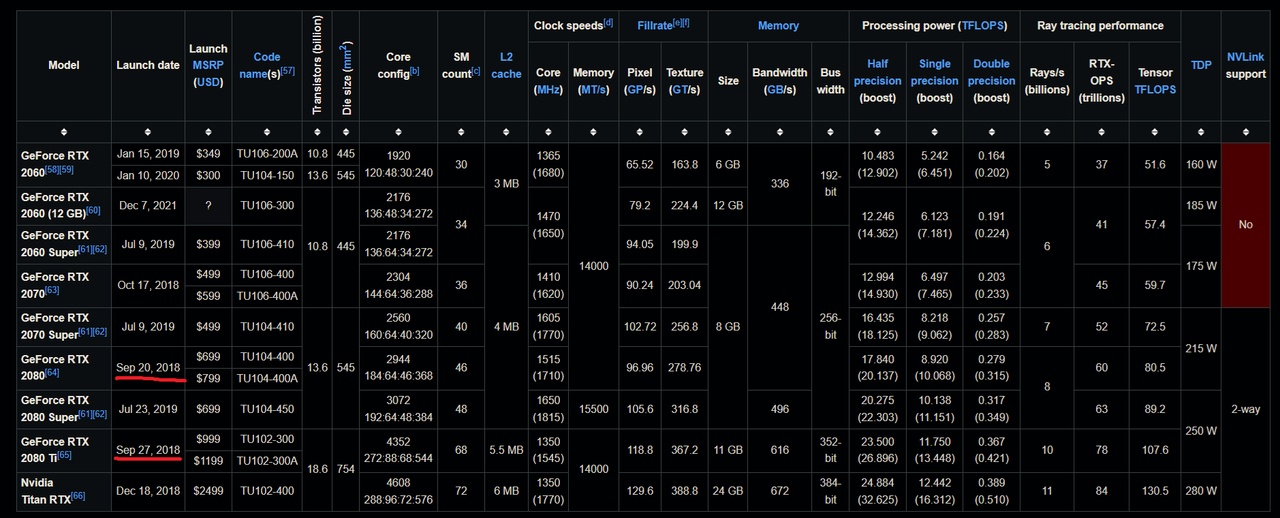Sort by Bandwidth column arrows
Viewport: 1280px width, 518px height.
tap(779, 132)
